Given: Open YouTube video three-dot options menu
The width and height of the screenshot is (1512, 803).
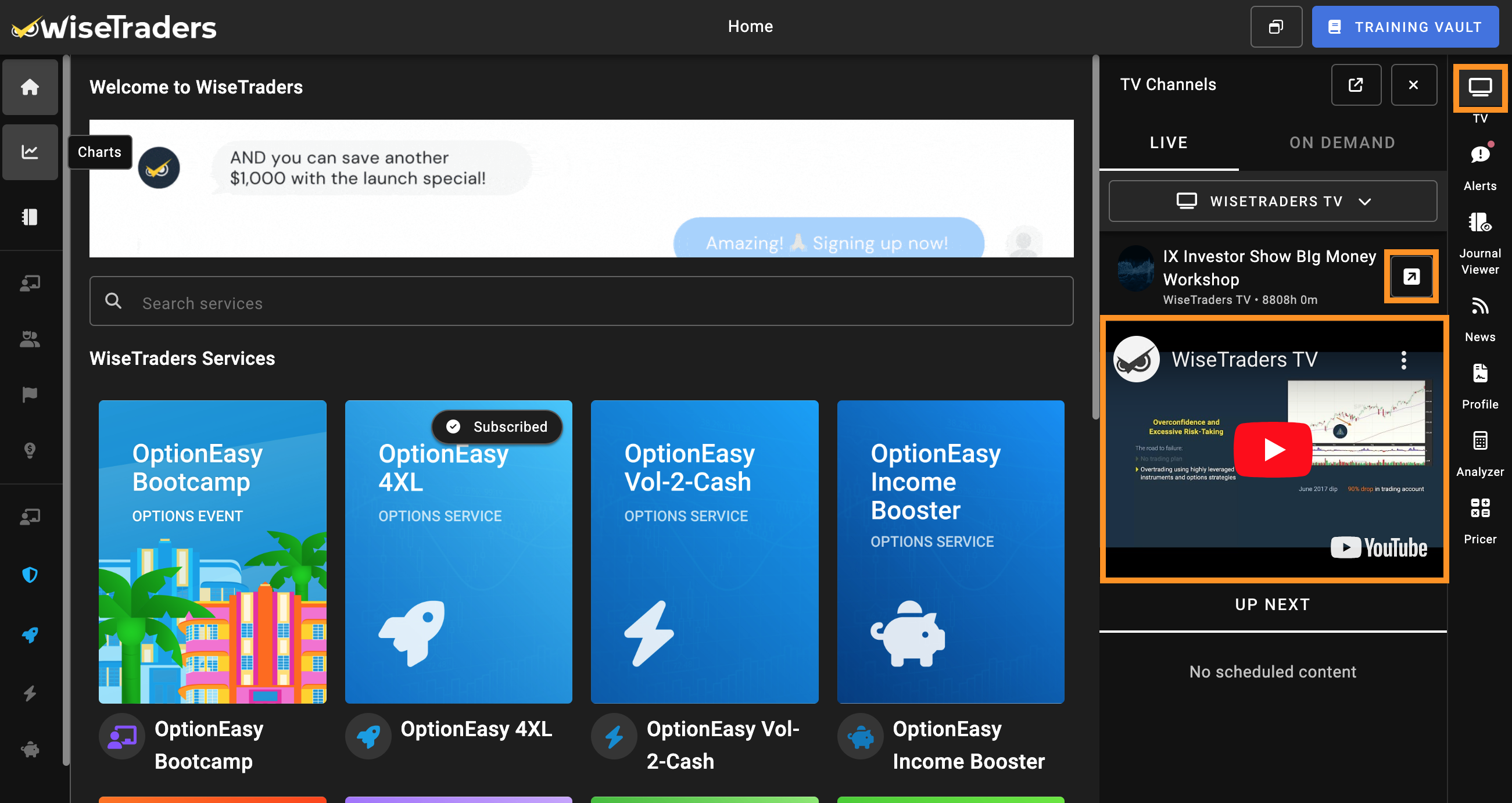Looking at the screenshot, I should click(1403, 360).
